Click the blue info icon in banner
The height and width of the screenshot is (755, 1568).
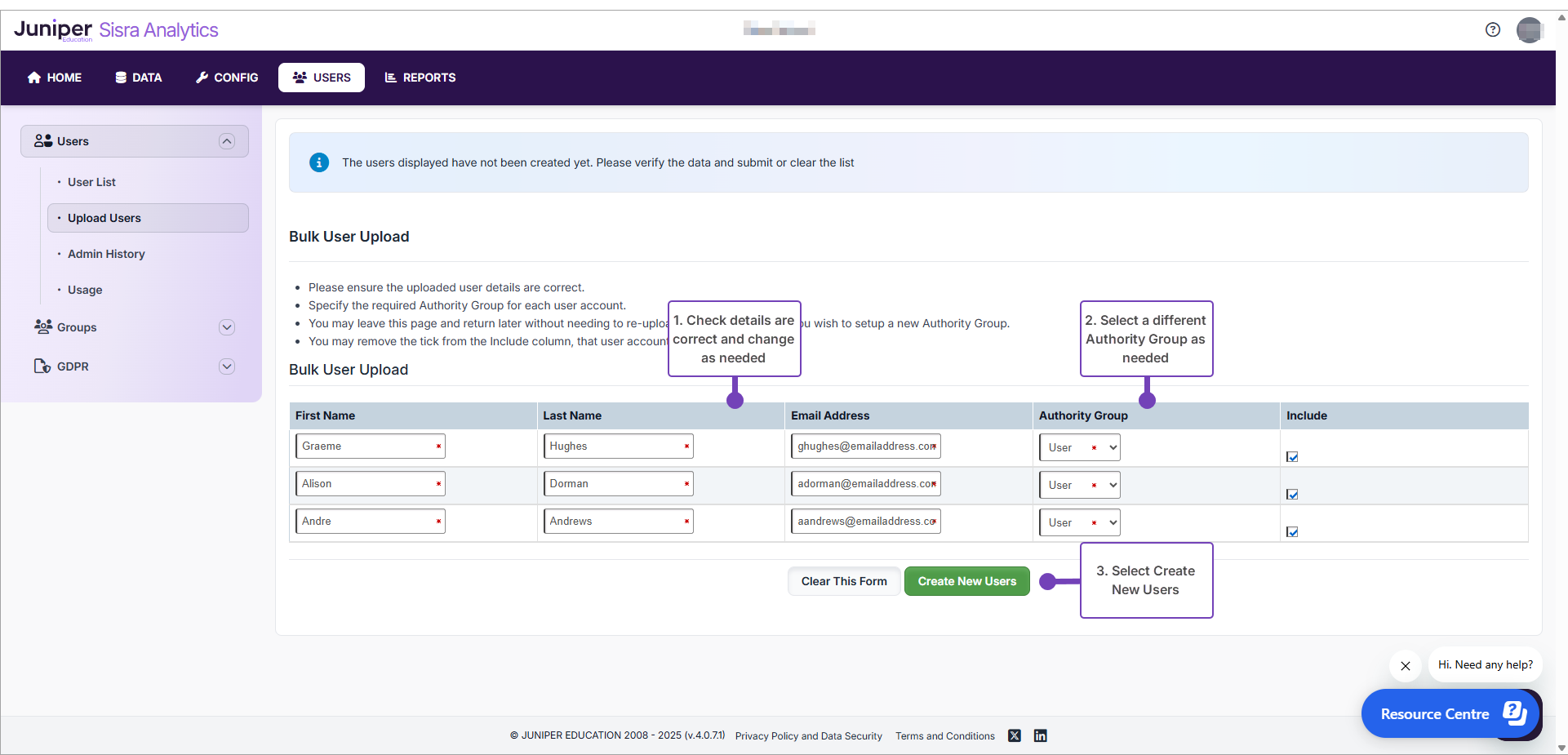319,162
